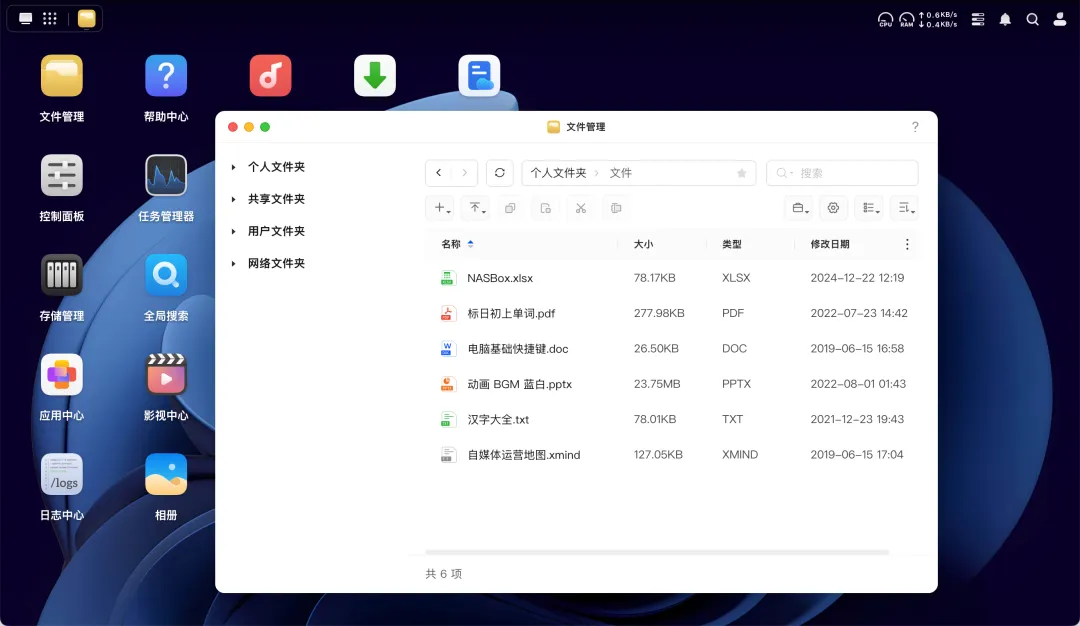Image resolution: width=1080 pixels, height=626 pixels.
Task: Click 个人文件夹 in the breadcrumb path
Action: (558, 173)
